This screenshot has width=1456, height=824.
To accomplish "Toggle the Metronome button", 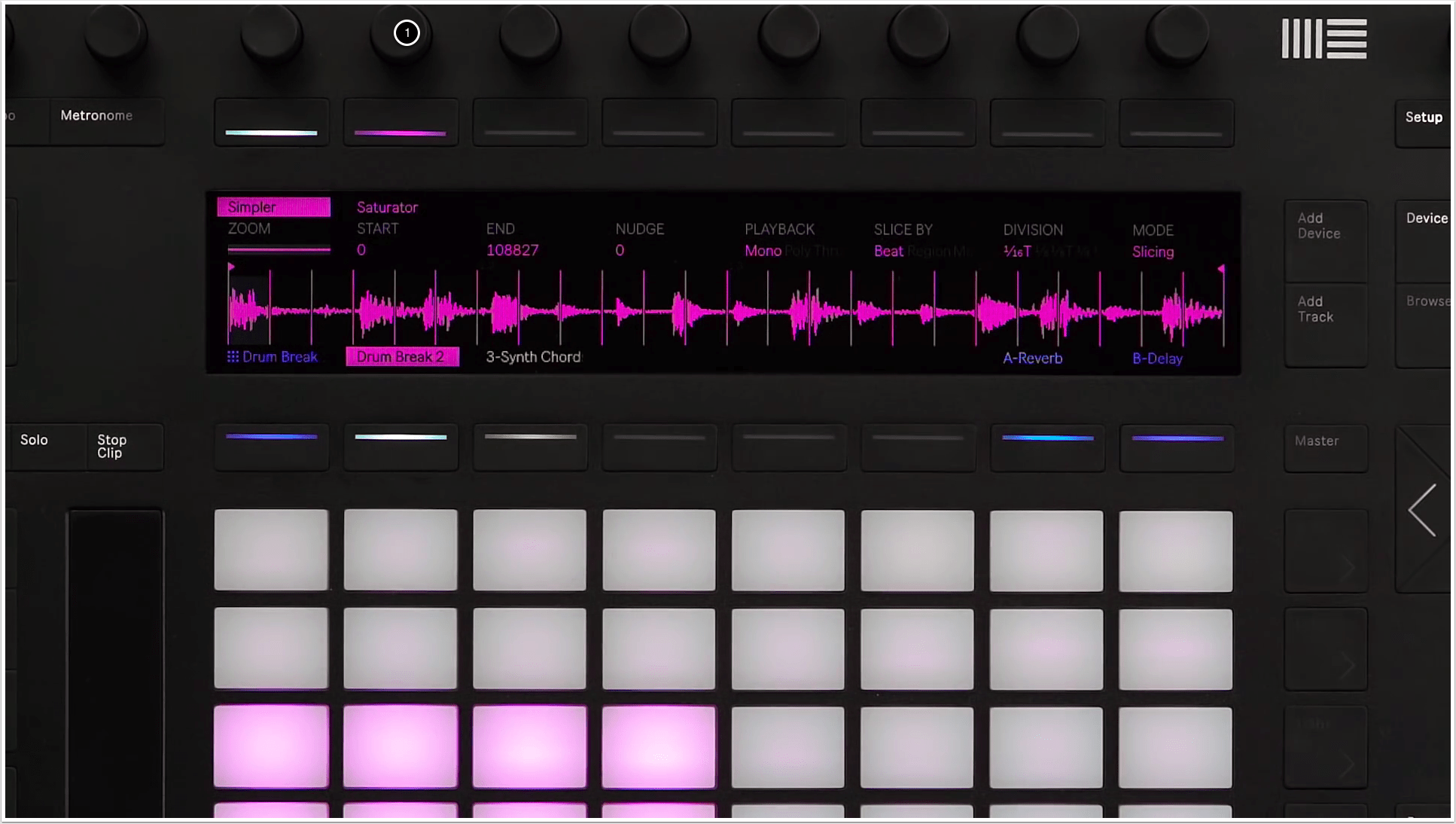I will [96, 116].
